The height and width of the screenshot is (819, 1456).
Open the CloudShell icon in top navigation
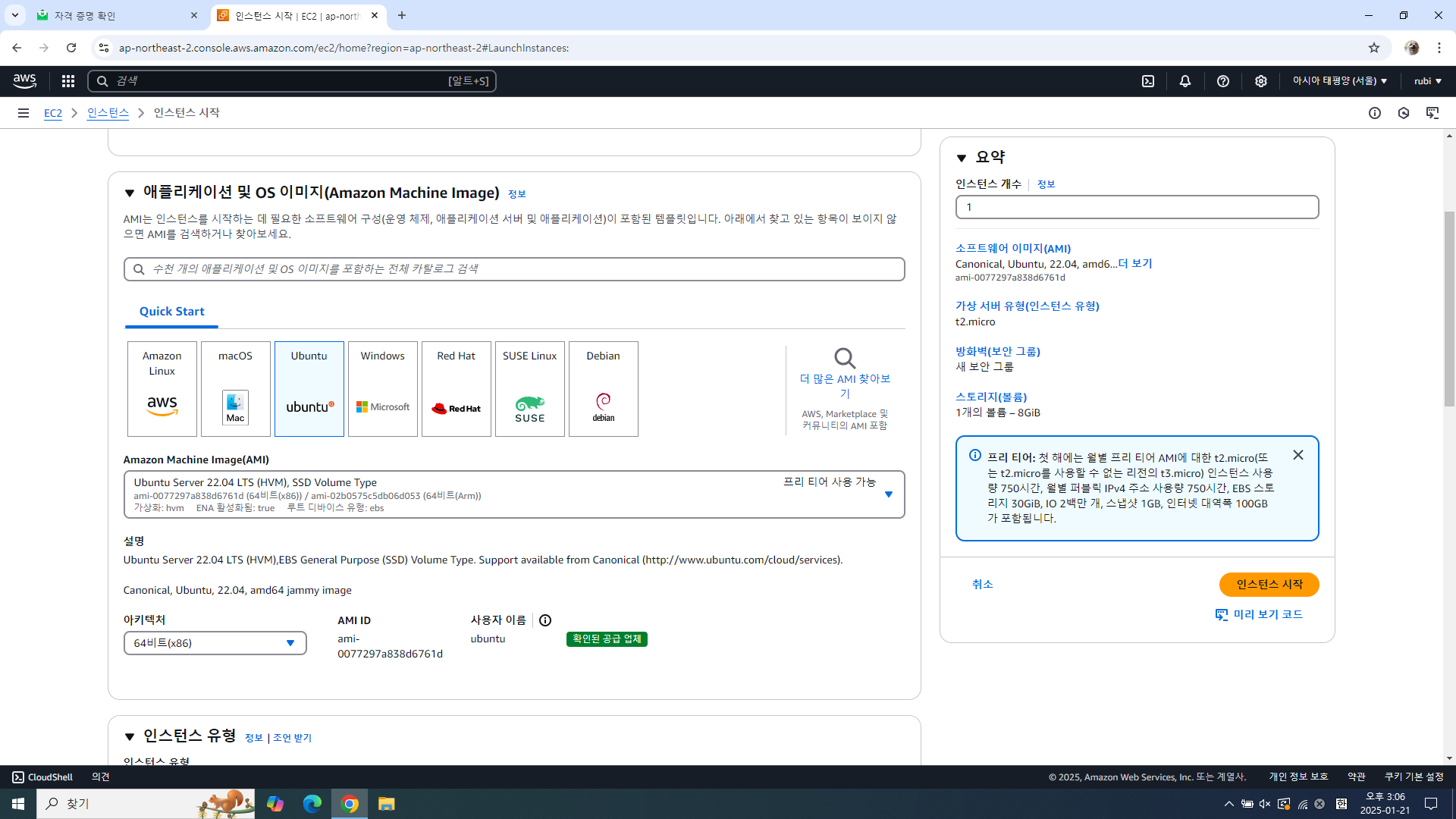pyautogui.click(x=1148, y=81)
